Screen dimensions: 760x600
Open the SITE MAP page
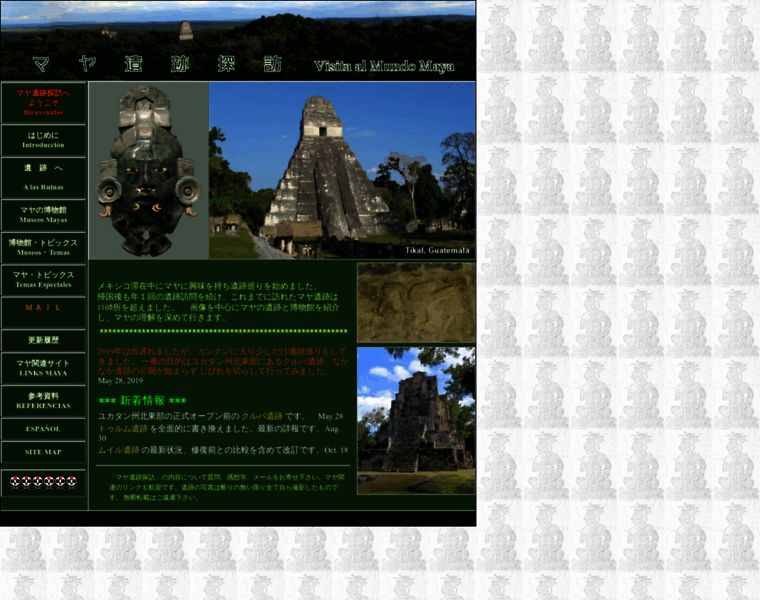pyautogui.click(x=43, y=452)
